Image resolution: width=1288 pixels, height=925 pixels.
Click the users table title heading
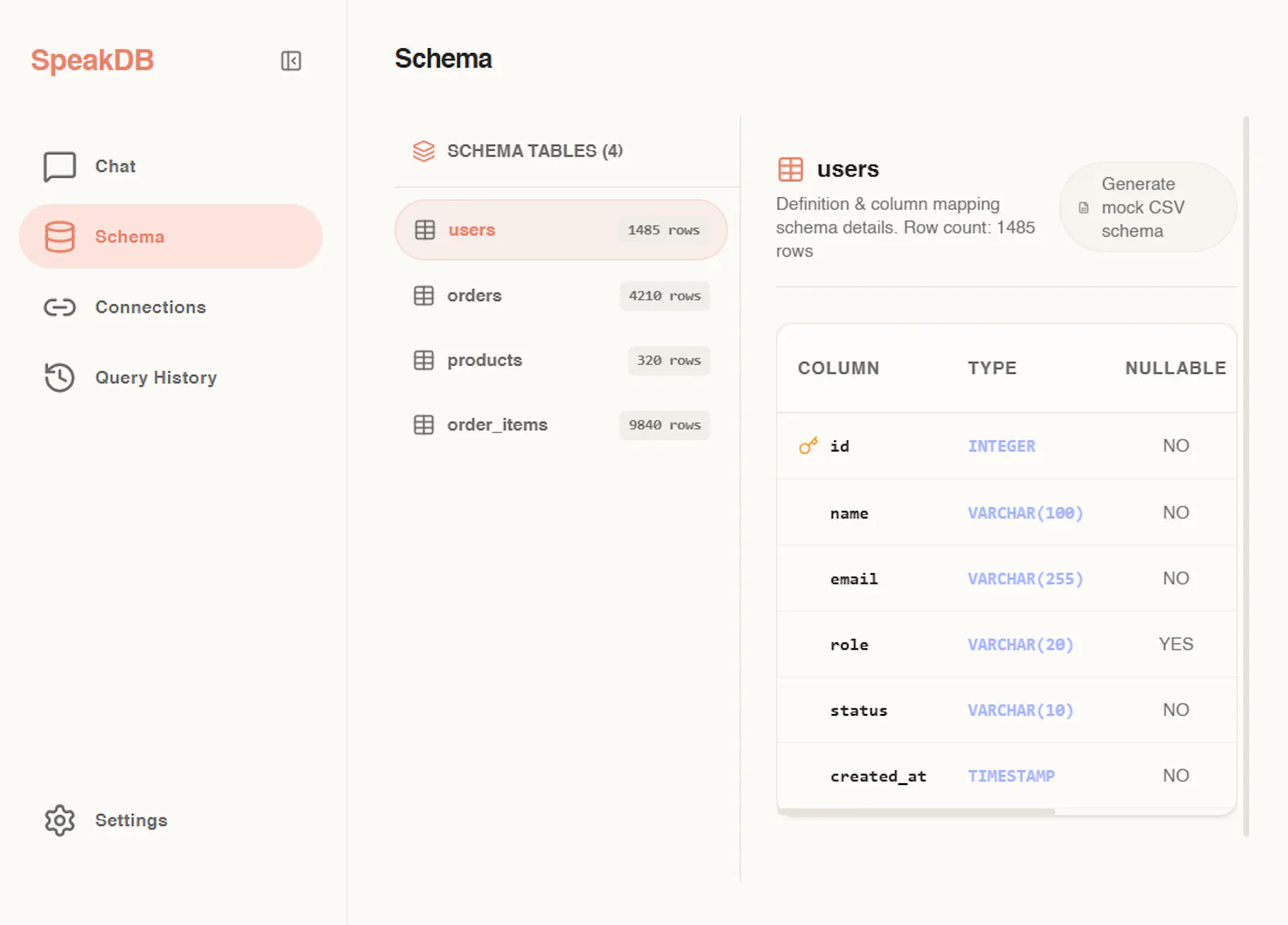[848, 169]
